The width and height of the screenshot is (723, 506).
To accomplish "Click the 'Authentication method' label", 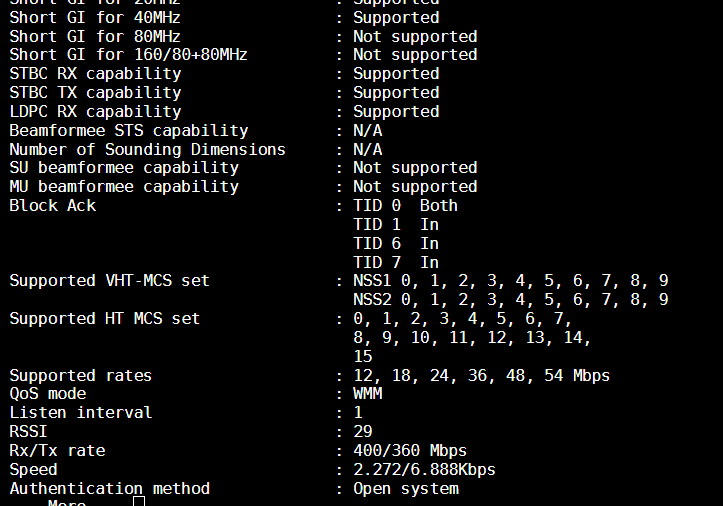I will (x=109, y=488).
